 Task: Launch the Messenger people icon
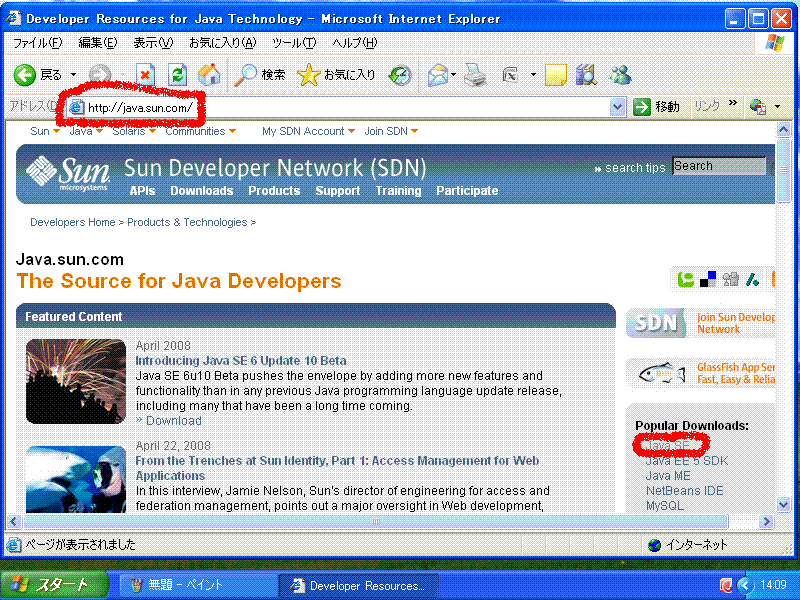(620, 76)
